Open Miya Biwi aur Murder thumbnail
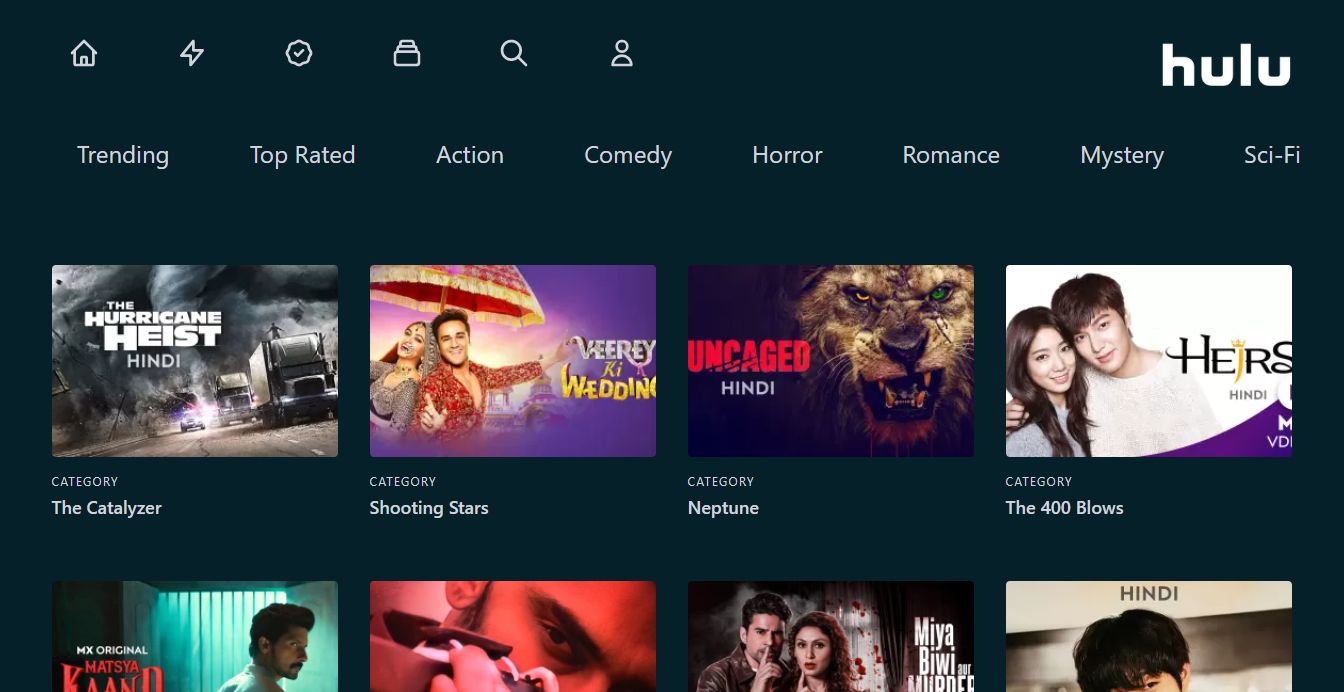 831,637
